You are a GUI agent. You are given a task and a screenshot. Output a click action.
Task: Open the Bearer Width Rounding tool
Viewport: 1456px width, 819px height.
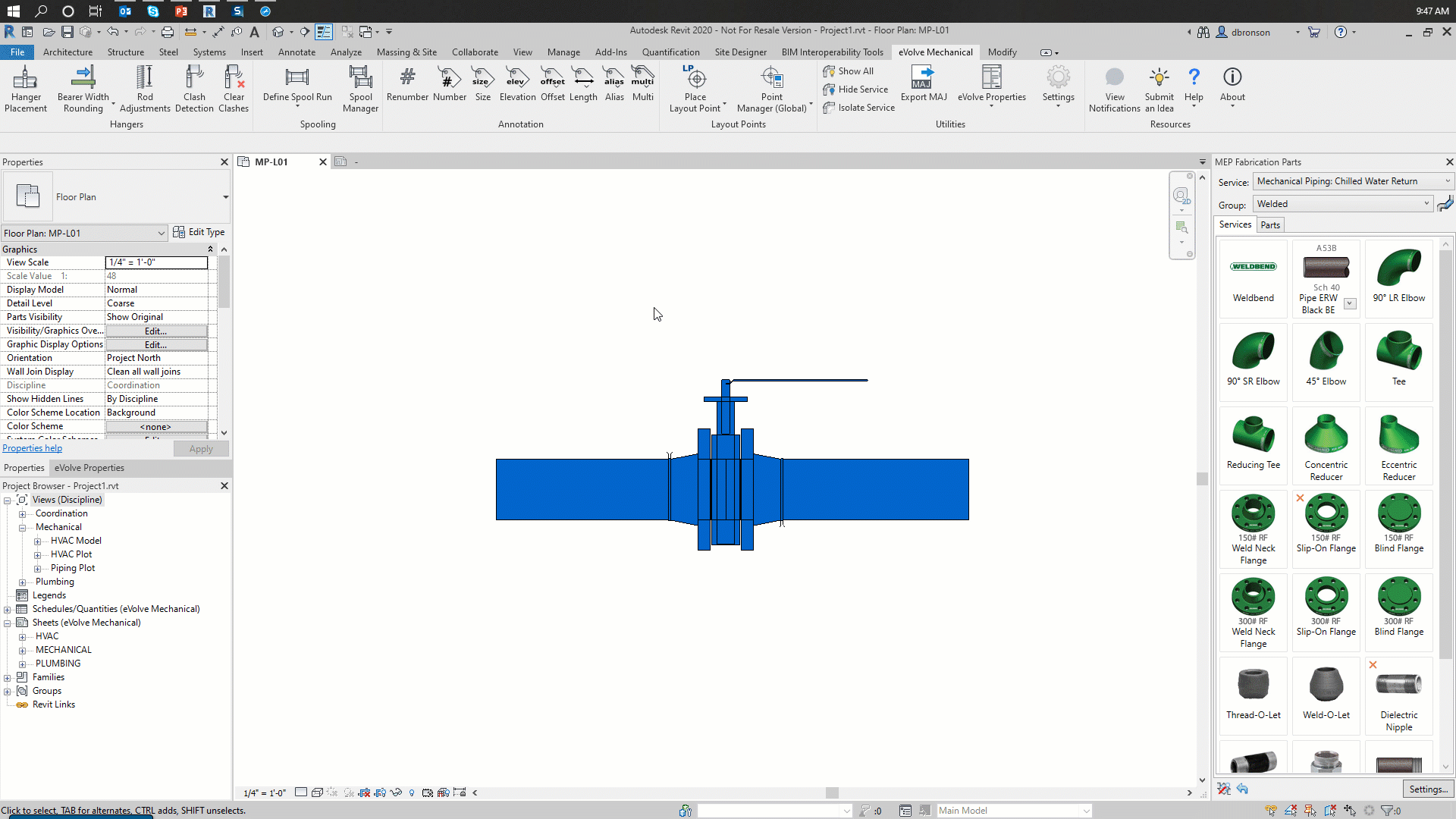(x=83, y=89)
